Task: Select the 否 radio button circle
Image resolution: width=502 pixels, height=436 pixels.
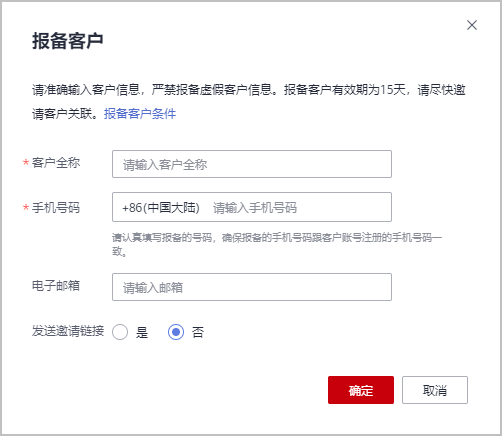Action: 176,332
